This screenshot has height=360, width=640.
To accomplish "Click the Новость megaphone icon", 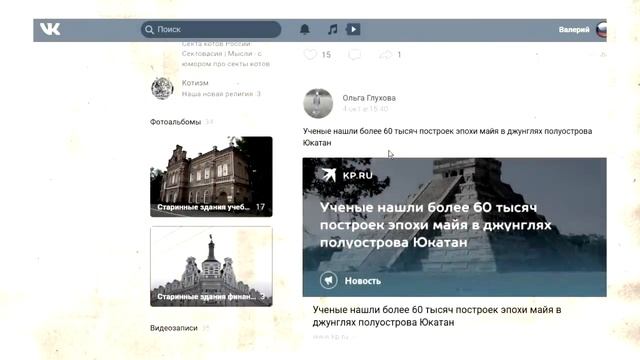I will (x=329, y=280).
